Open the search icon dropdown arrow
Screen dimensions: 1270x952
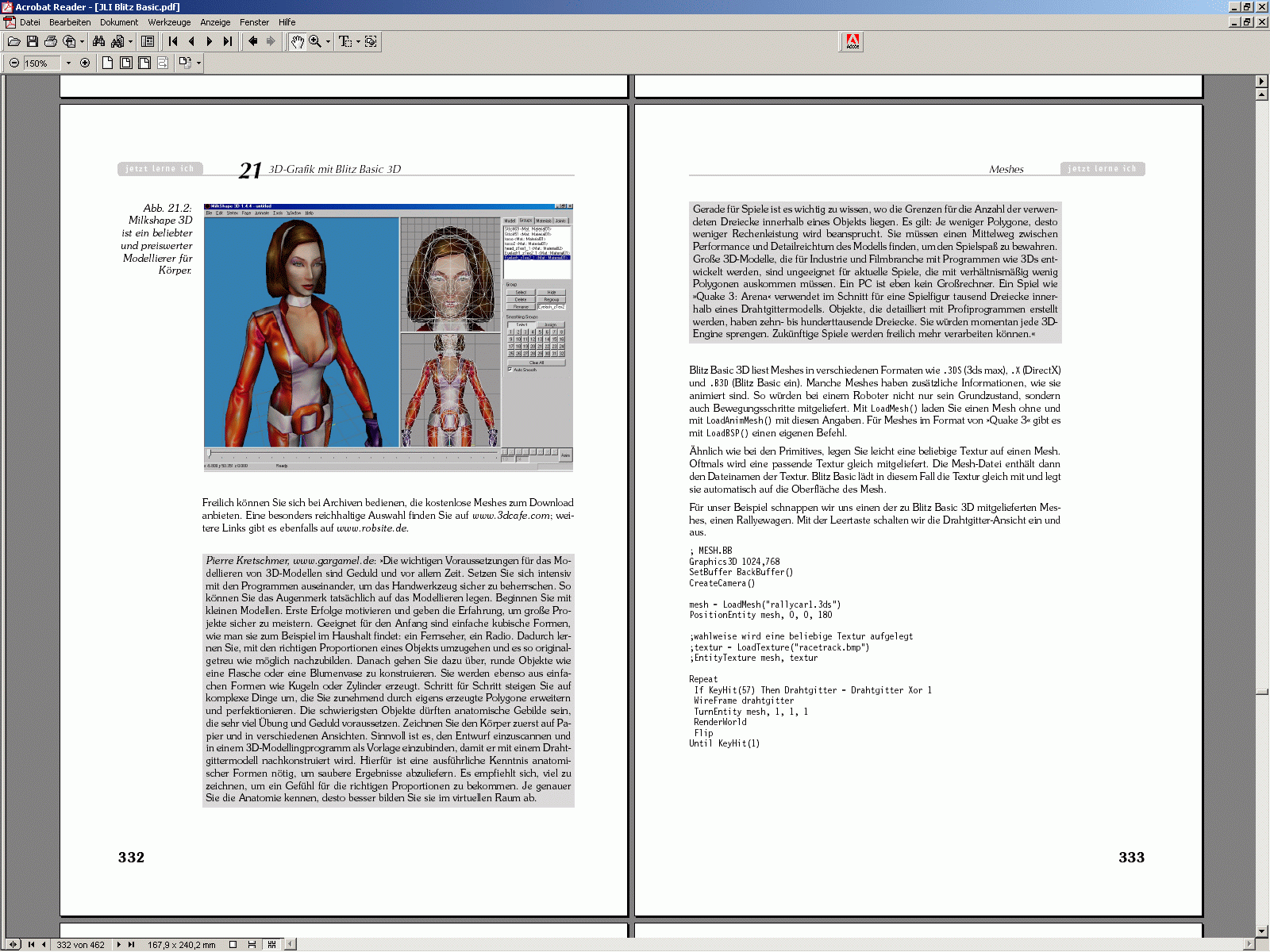[130, 41]
